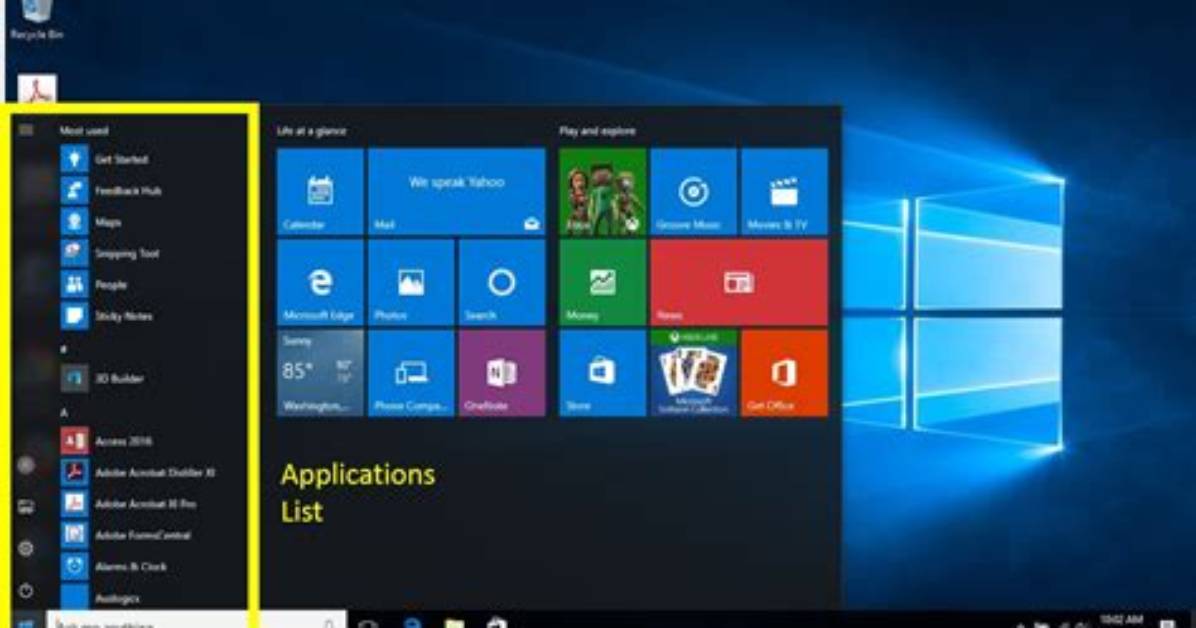Open Adobe Acrobat XI Pro icon
This screenshot has width=1196, height=628.
click(75, 504)
